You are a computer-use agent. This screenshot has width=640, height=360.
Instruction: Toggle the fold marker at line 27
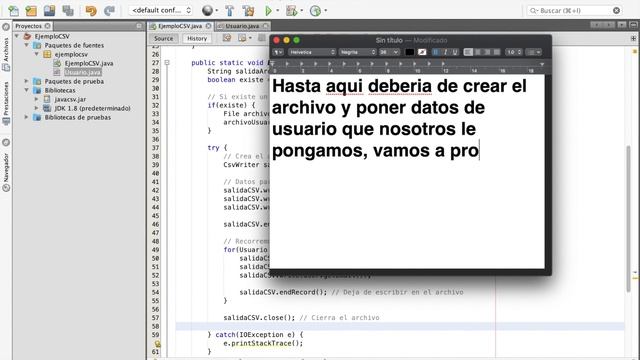167,62
